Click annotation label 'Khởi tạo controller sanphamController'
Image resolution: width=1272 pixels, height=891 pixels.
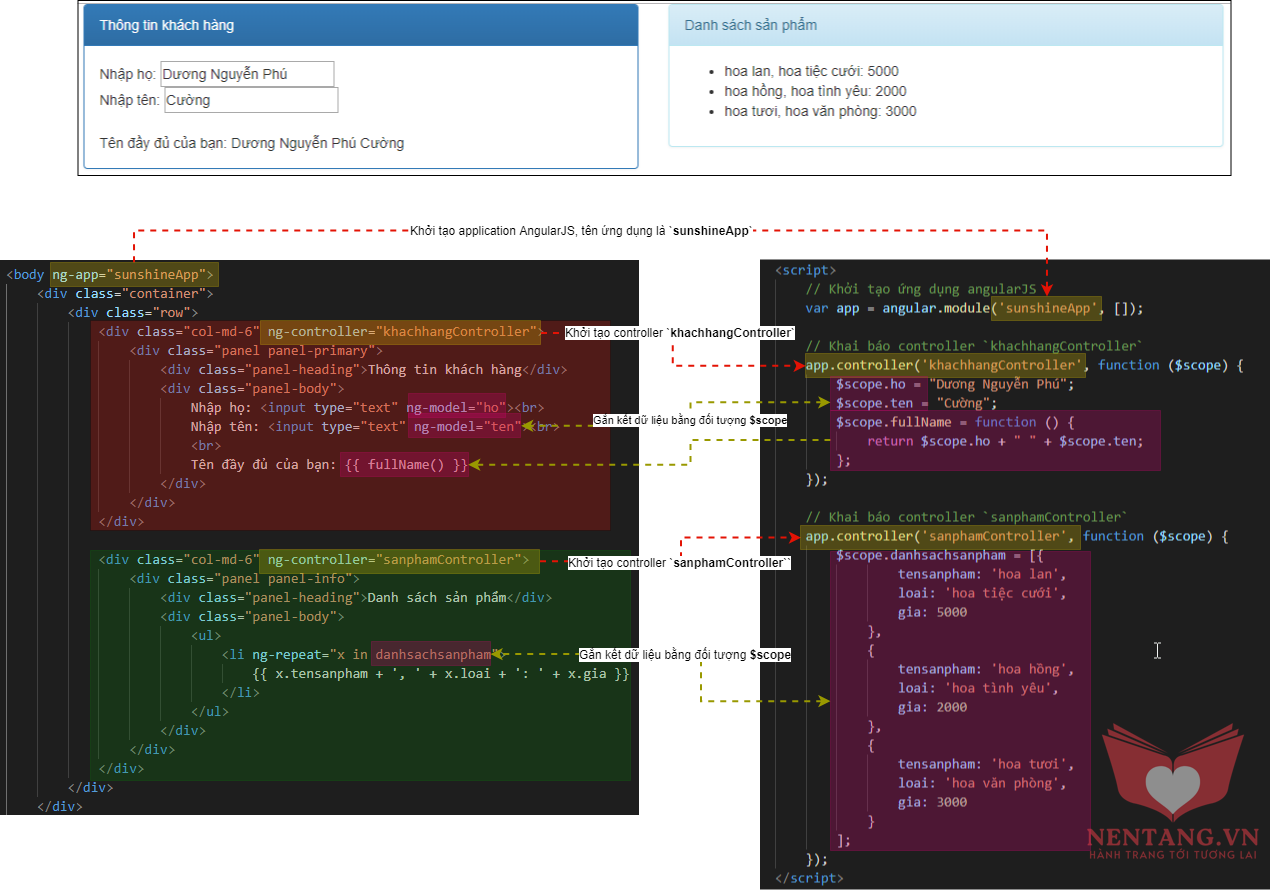click(x=679, y=563)
